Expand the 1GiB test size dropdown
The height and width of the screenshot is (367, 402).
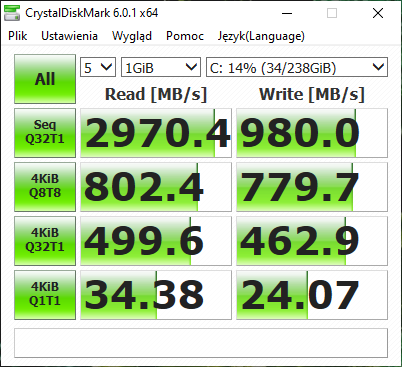[x=161, y=67]
